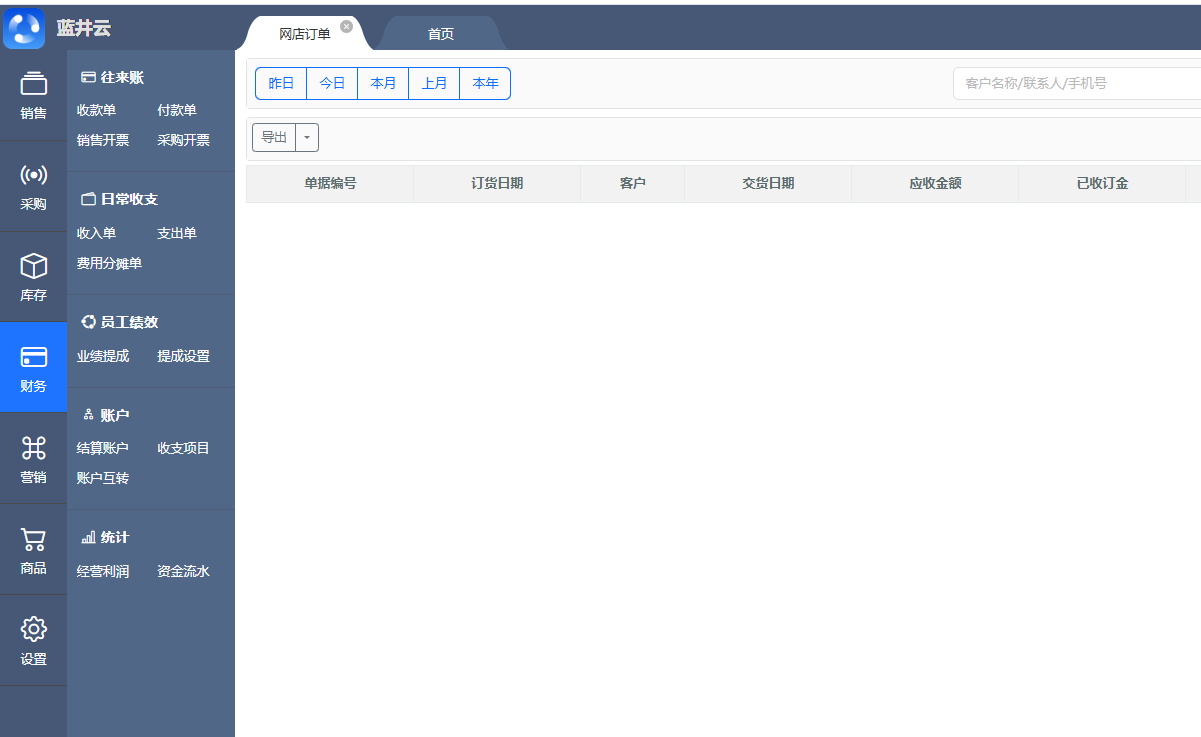Click the 统计 section heading
1201x737 pixels.
115,537
